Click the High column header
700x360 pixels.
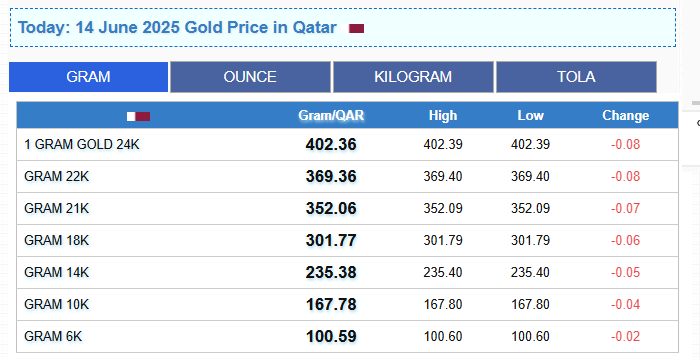click(x=443, y=116)
